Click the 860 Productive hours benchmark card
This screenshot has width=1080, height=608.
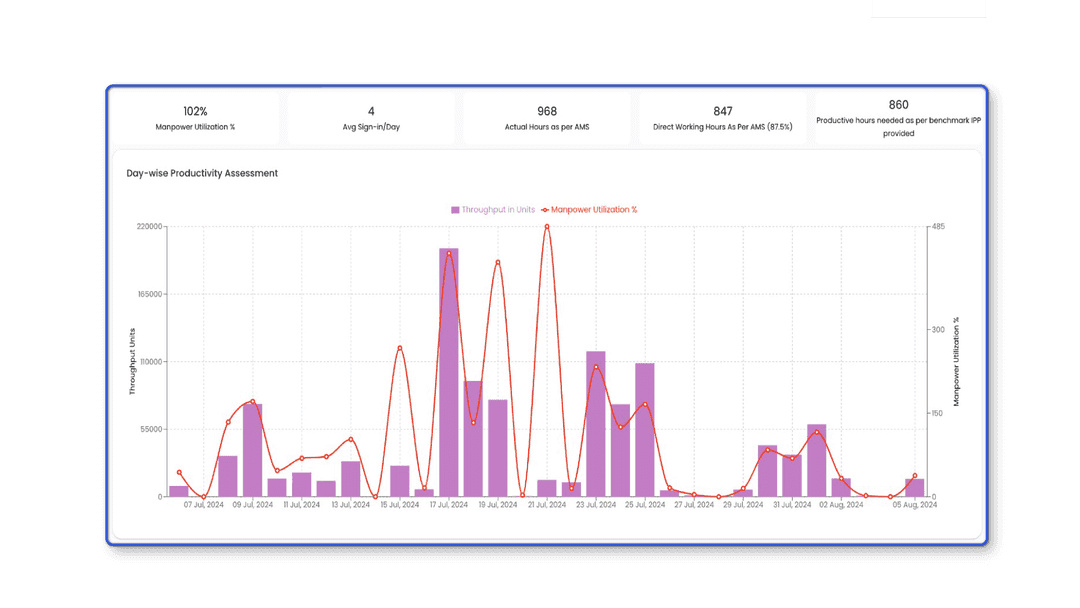point(898,118)
